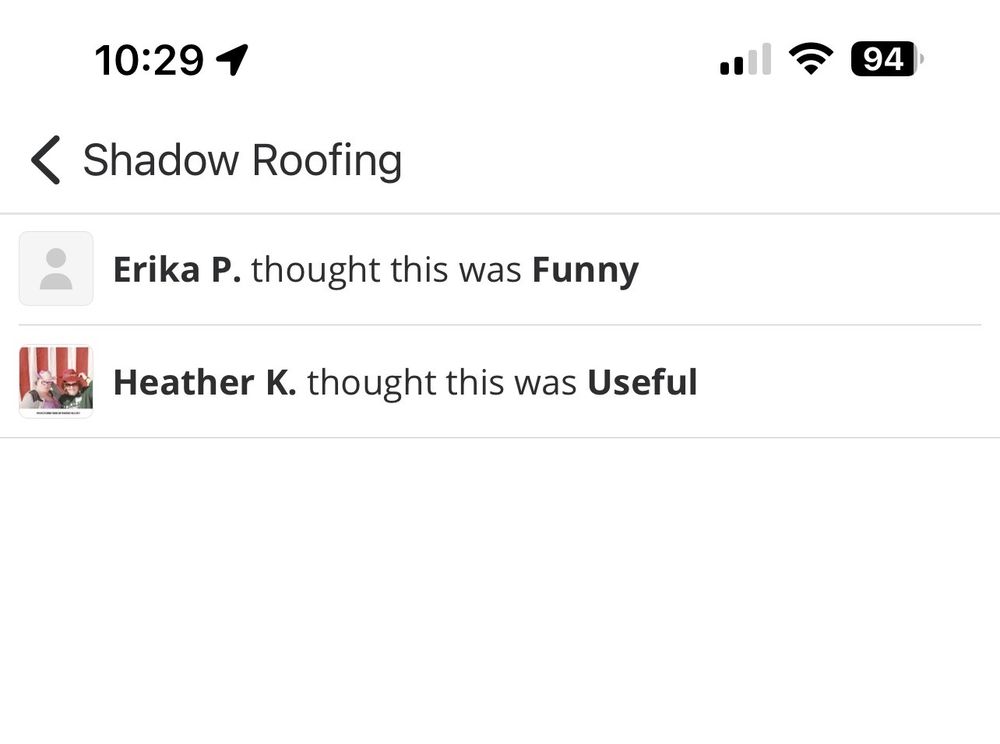Open the Shadow Roofing business title
Viewport: 1000px width, 744px height.
tap(243, 159)
